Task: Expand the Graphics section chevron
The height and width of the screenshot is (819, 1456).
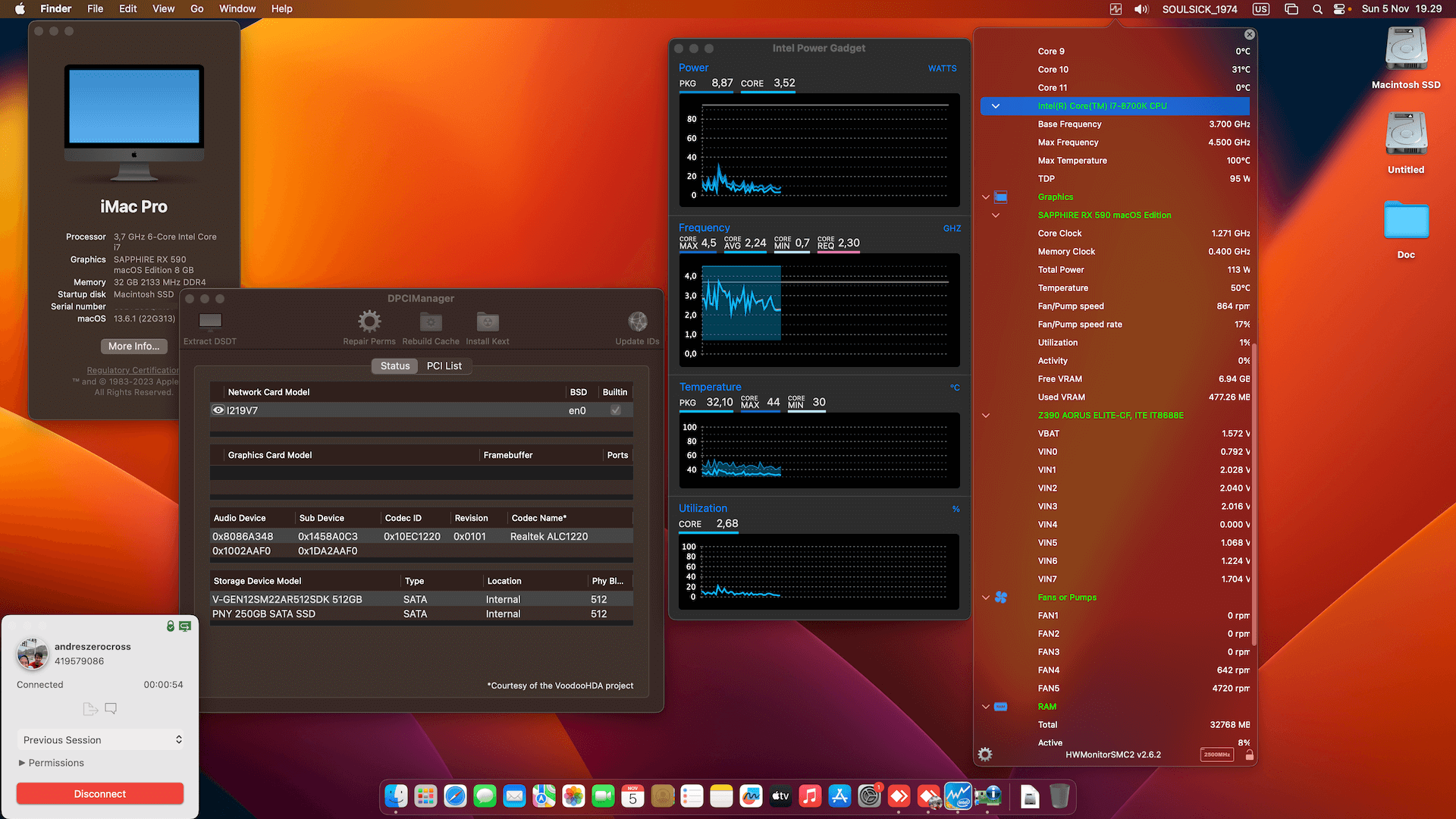Action: click(x=985, y=196)
